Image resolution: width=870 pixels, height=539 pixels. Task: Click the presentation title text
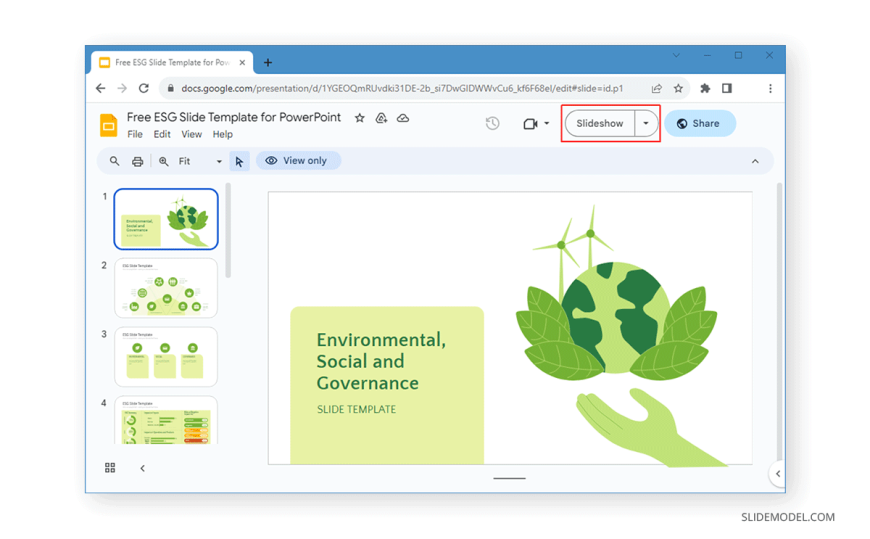234,117
